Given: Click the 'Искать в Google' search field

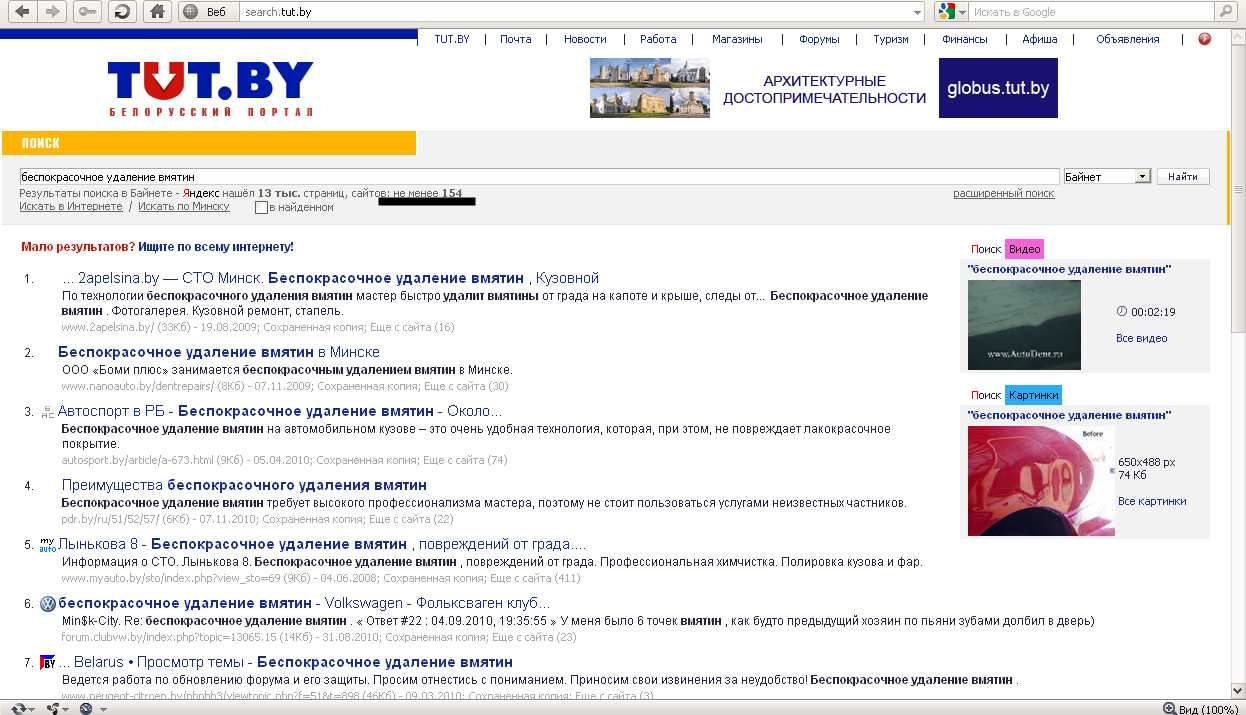Looking at the screenshot, I should pyautogui.click(x=1091, y=12).
